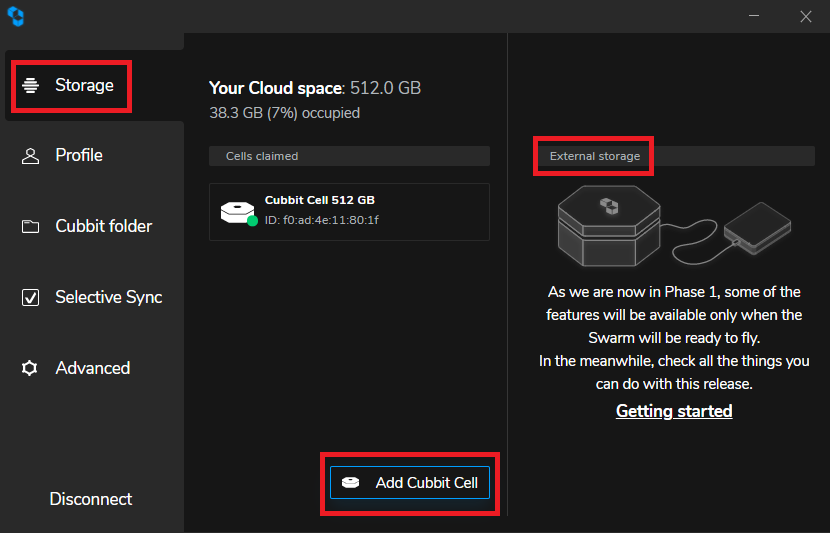Open the Advanced tab
Viewport: 830px width, 533px height.
point(94,368)
